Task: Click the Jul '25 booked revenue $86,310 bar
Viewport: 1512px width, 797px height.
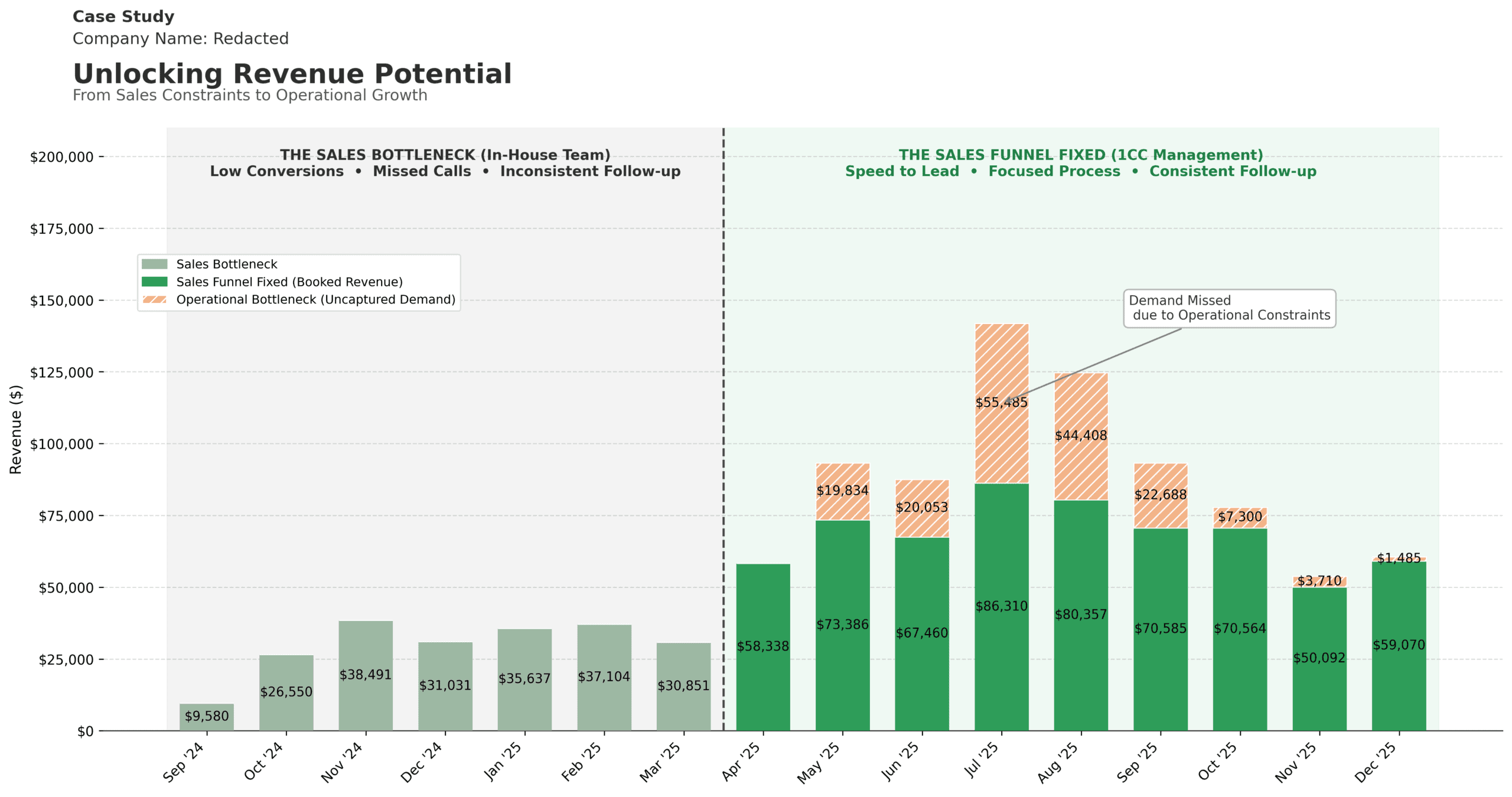Action: pyautogui.click(x=1002, y=607)
